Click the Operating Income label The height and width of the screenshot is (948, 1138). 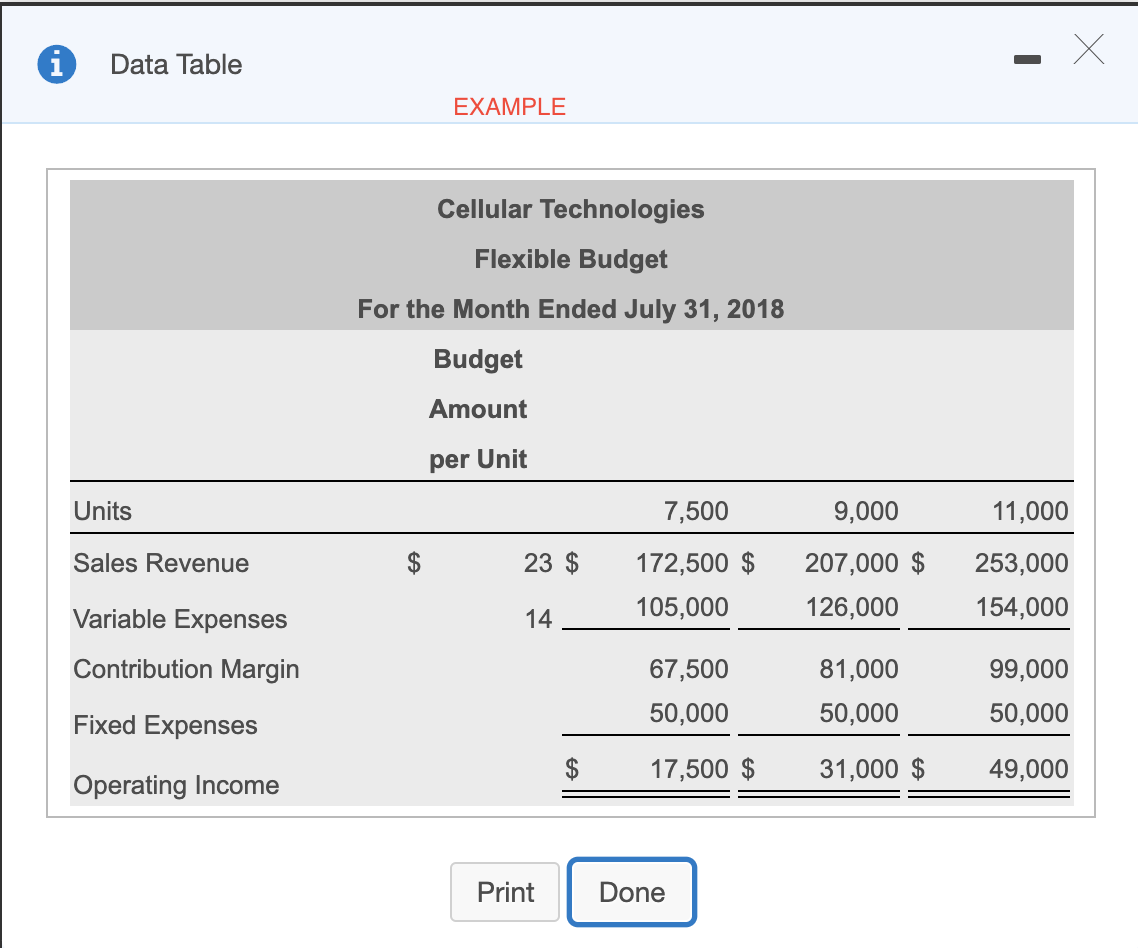176,785
